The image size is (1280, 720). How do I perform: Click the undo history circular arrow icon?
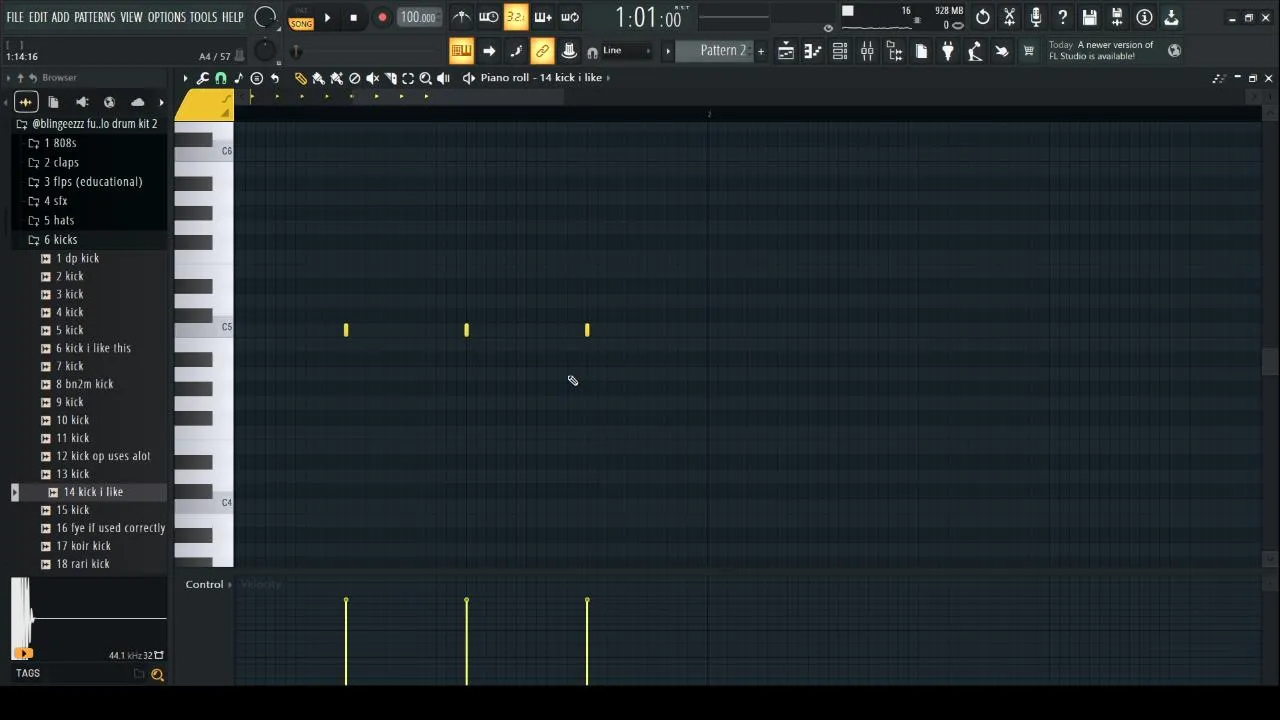pyautogui.click(x=983, y=17)
